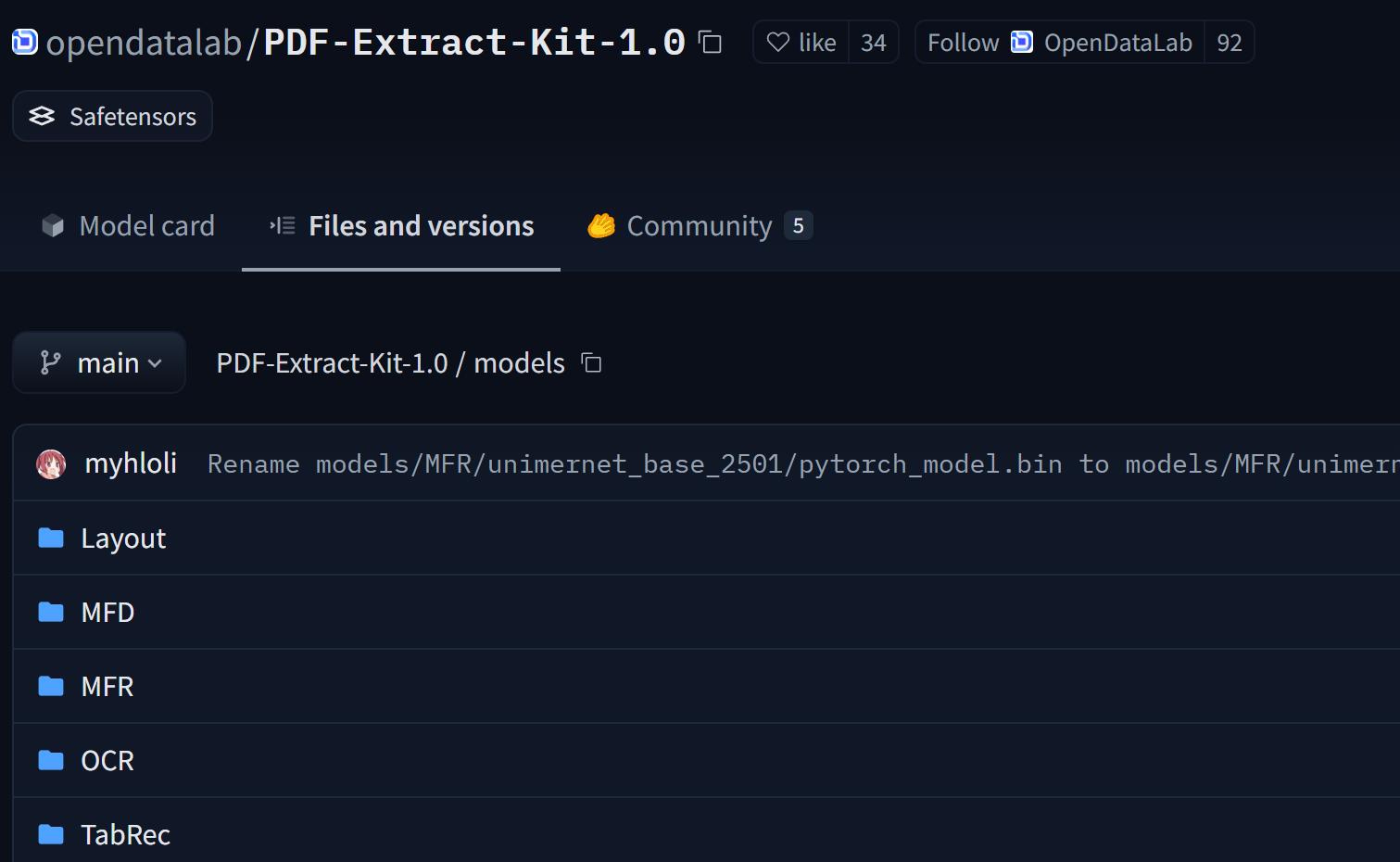The image size is (1400, 862).
Task: Click the Layout folder icon
Action: click(51, 538)
